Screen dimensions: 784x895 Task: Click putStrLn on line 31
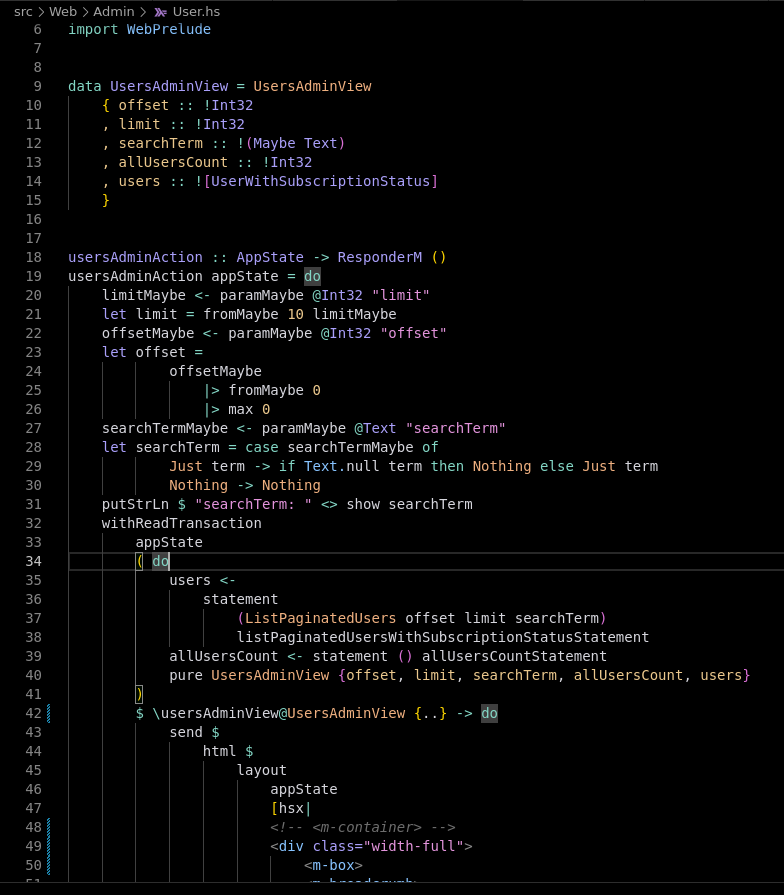click(x=135, y=505)
